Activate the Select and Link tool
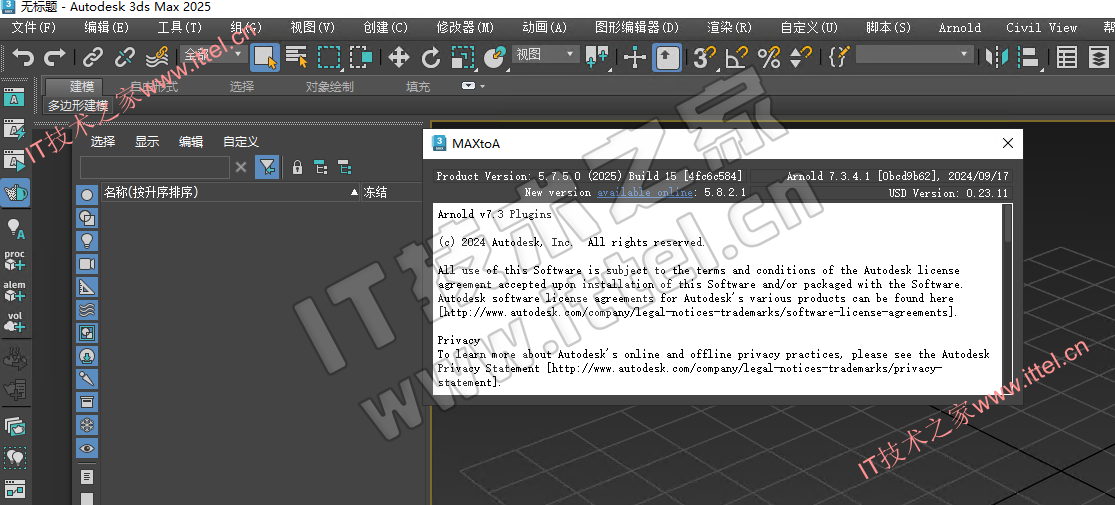The width and height of the screenshot is (1115, 505). 93,57
